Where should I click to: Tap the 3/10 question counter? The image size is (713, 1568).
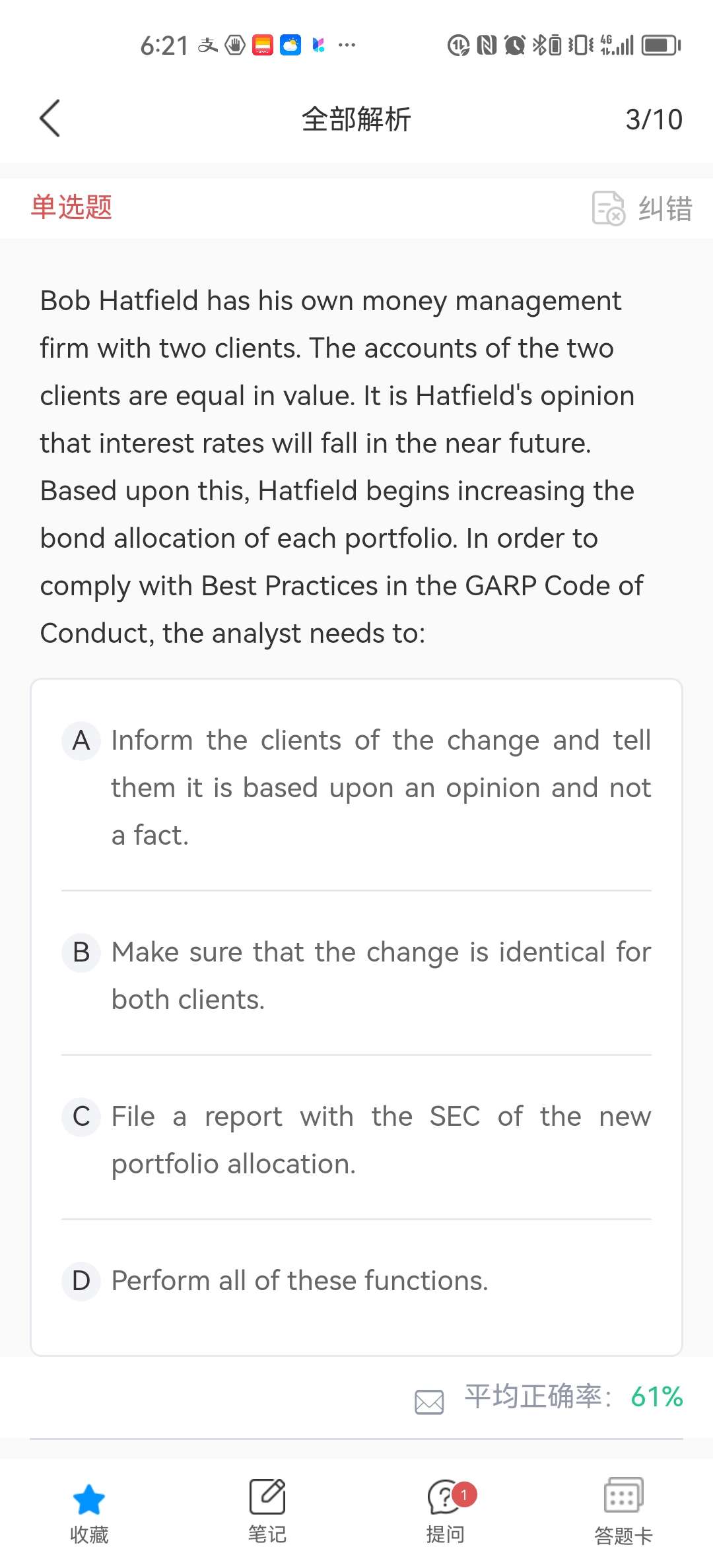(x=654, y=119)
